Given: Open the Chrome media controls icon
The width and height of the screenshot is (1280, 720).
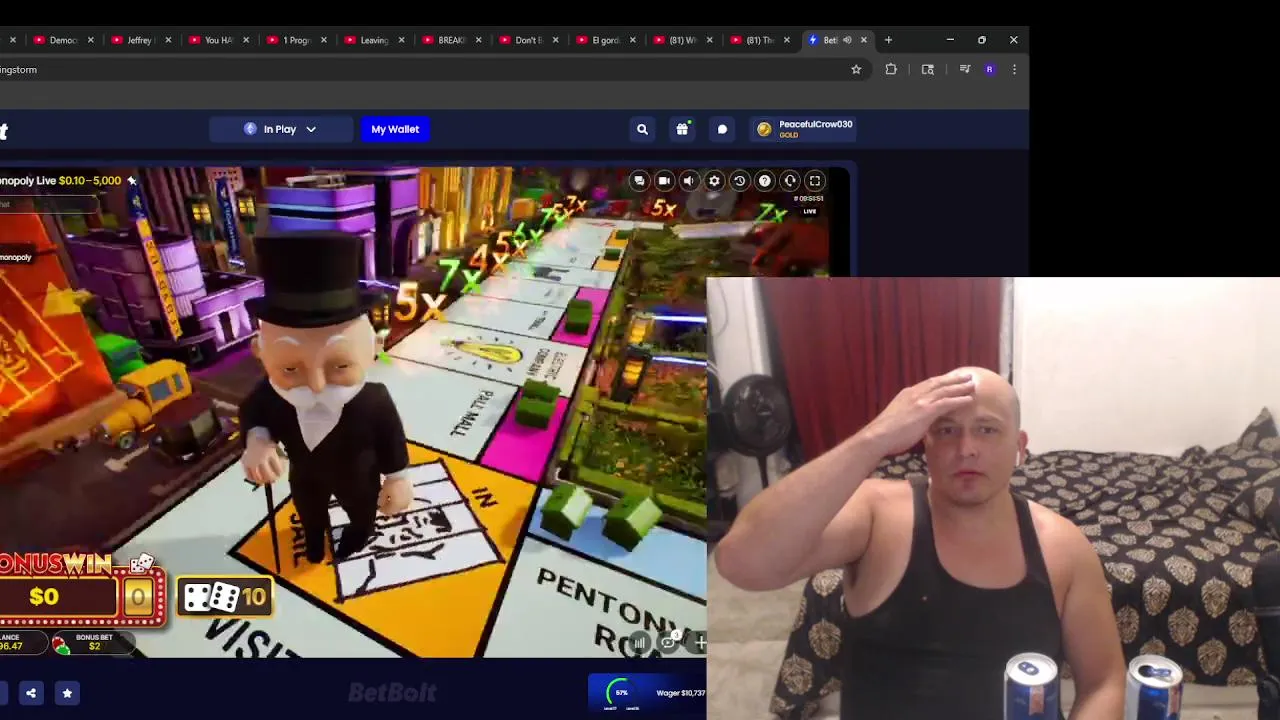Looking at the screenshot, I should (964, 69).
